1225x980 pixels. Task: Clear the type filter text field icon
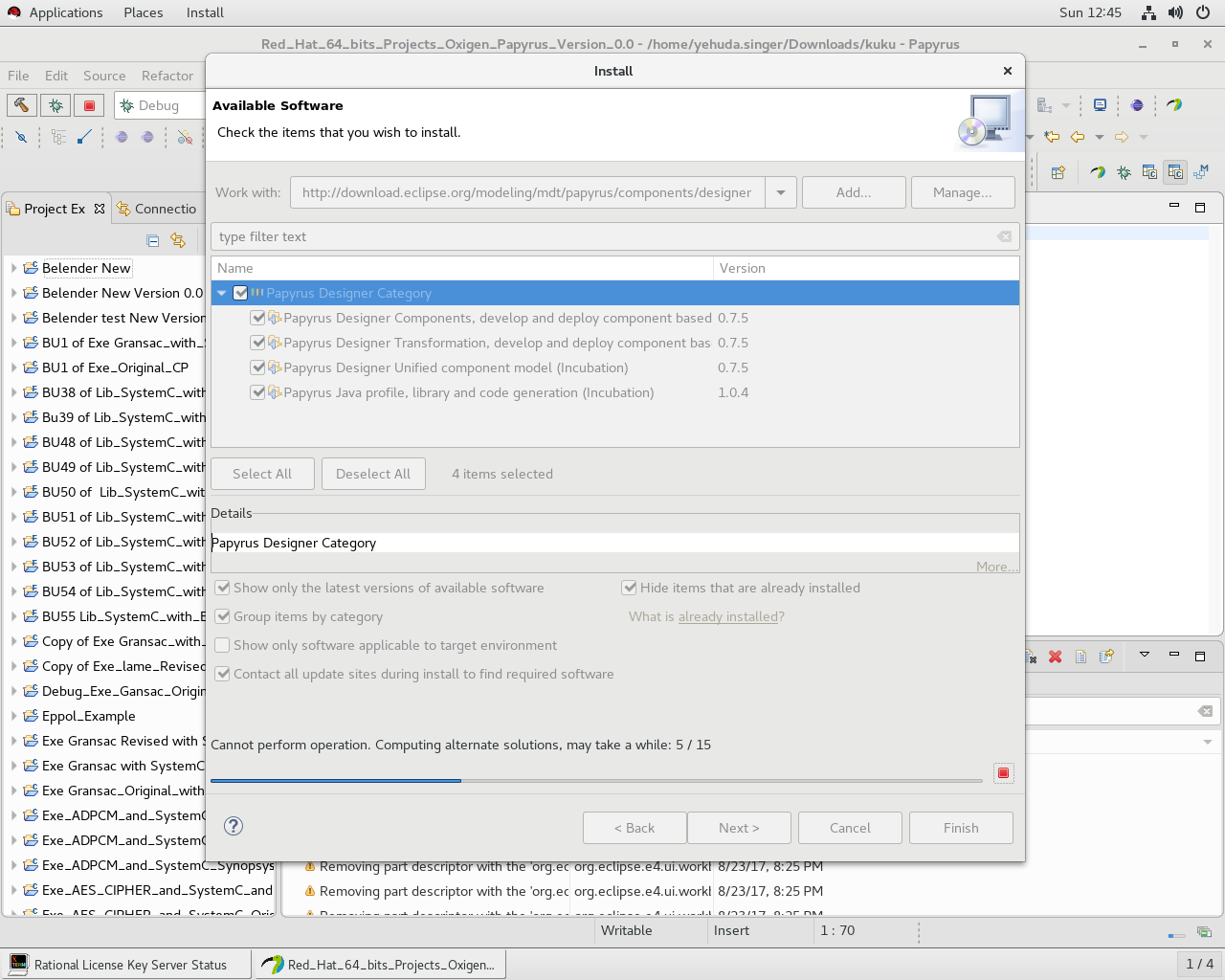tap(1004, 236)
